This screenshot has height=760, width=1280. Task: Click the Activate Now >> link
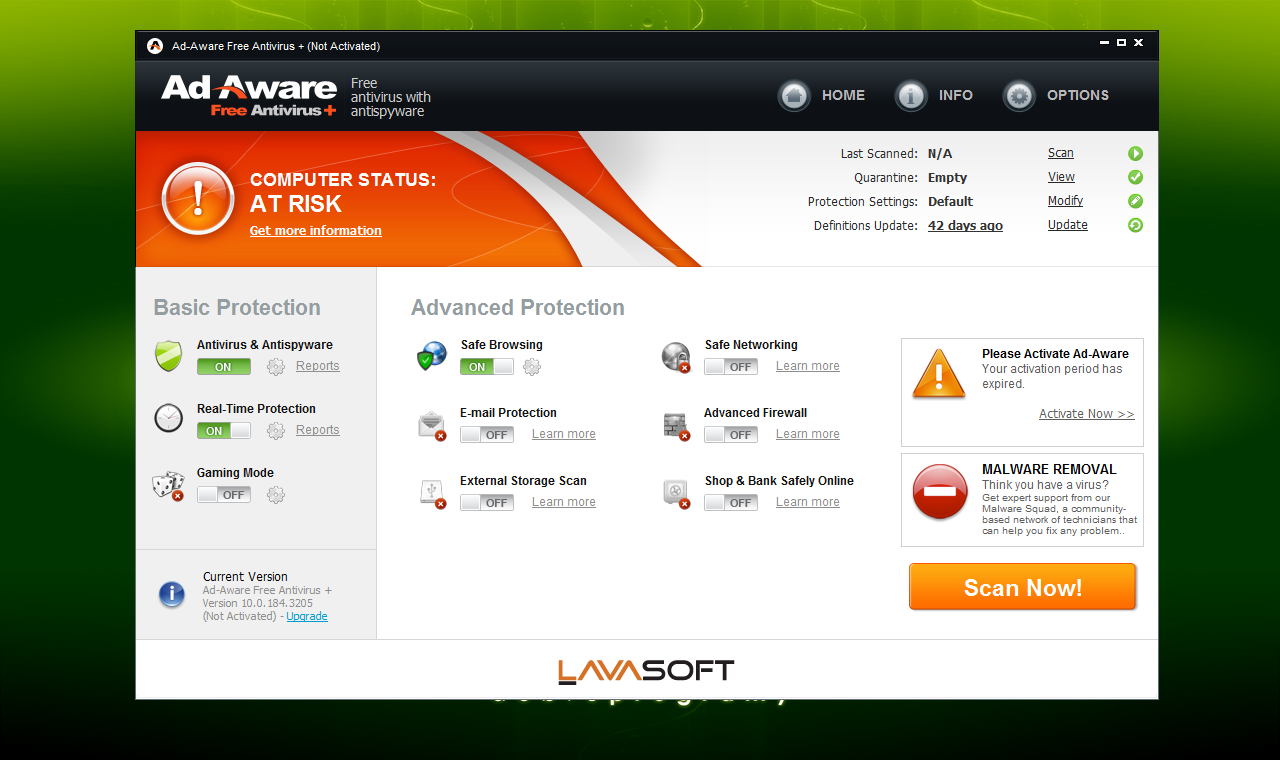(x=1087, y=414)
